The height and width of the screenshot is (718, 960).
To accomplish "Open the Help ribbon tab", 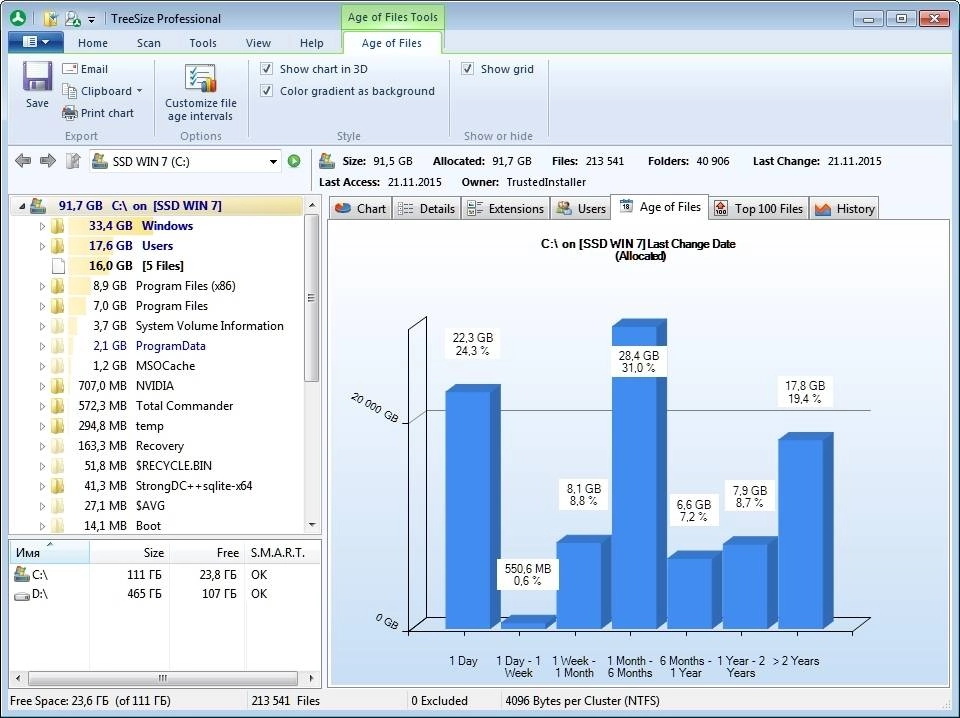I will pos(312,43).
